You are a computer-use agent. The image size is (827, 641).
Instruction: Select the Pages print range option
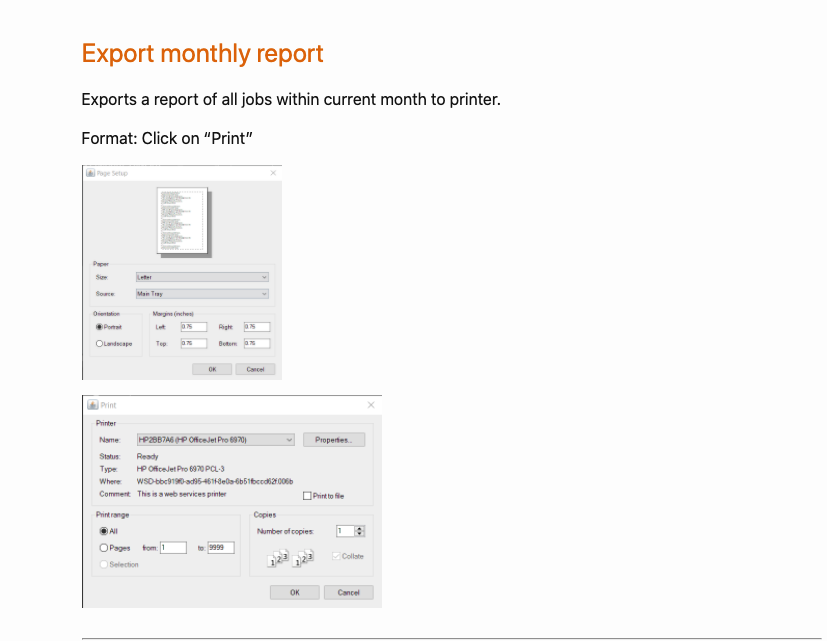[104, 548]
